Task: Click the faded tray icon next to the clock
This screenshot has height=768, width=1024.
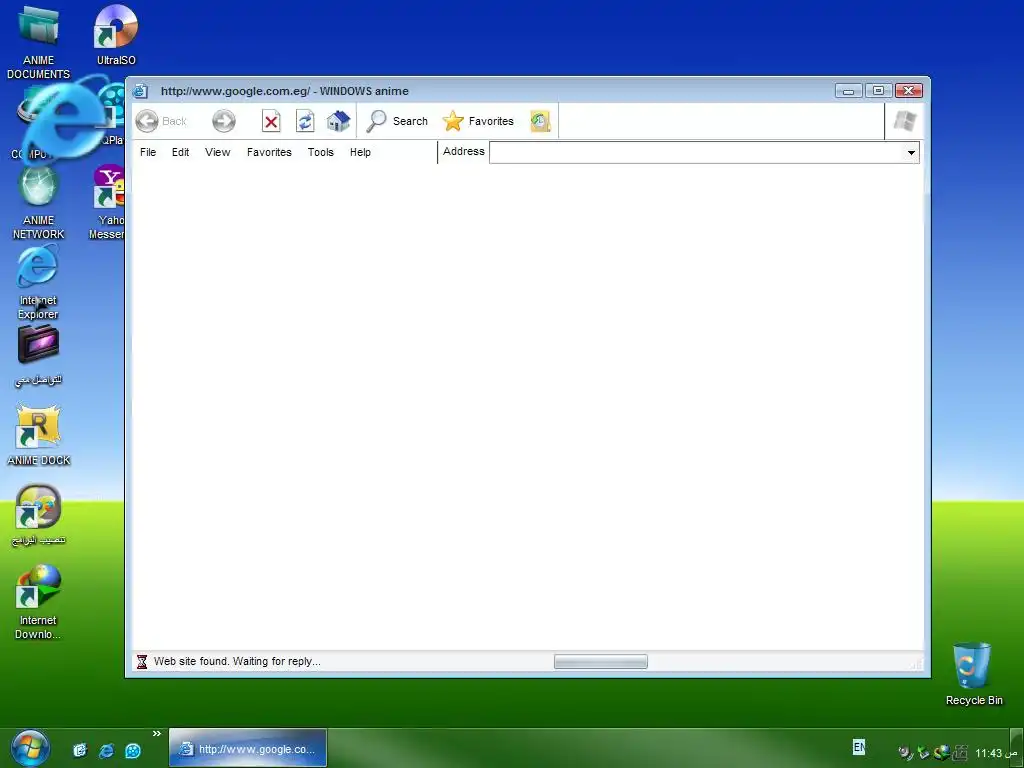Action: point(961,752)
